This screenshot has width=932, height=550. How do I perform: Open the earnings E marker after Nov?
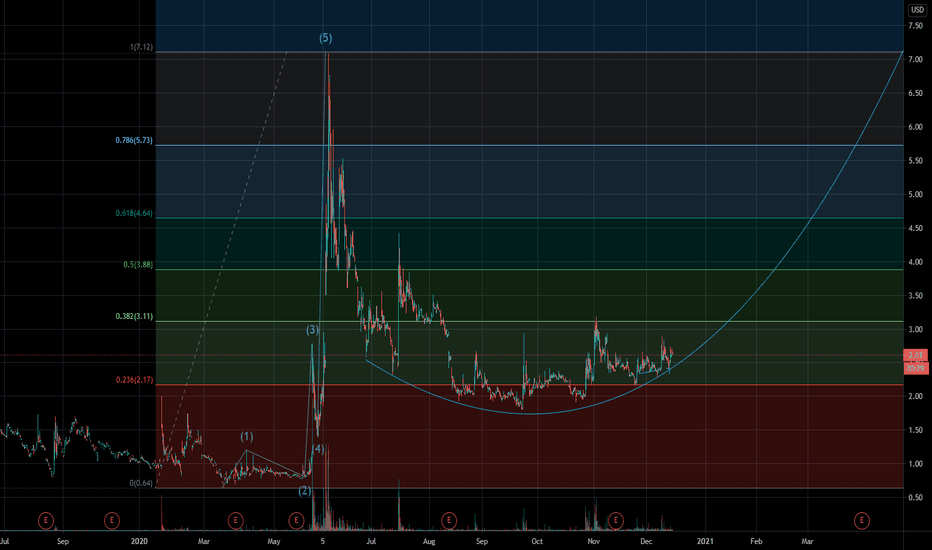[616, 521]
